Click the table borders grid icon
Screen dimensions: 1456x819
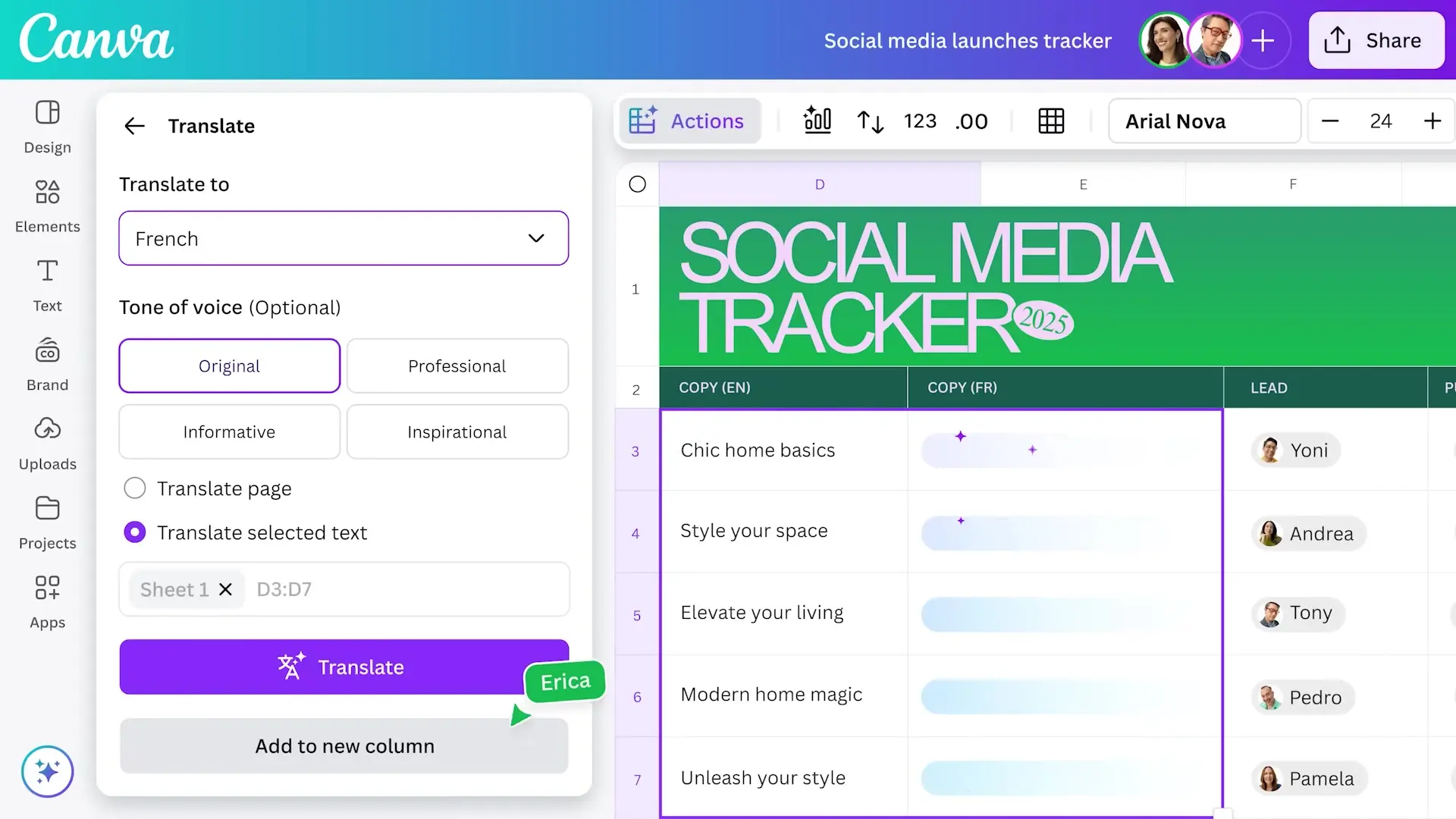[1051, 121]
